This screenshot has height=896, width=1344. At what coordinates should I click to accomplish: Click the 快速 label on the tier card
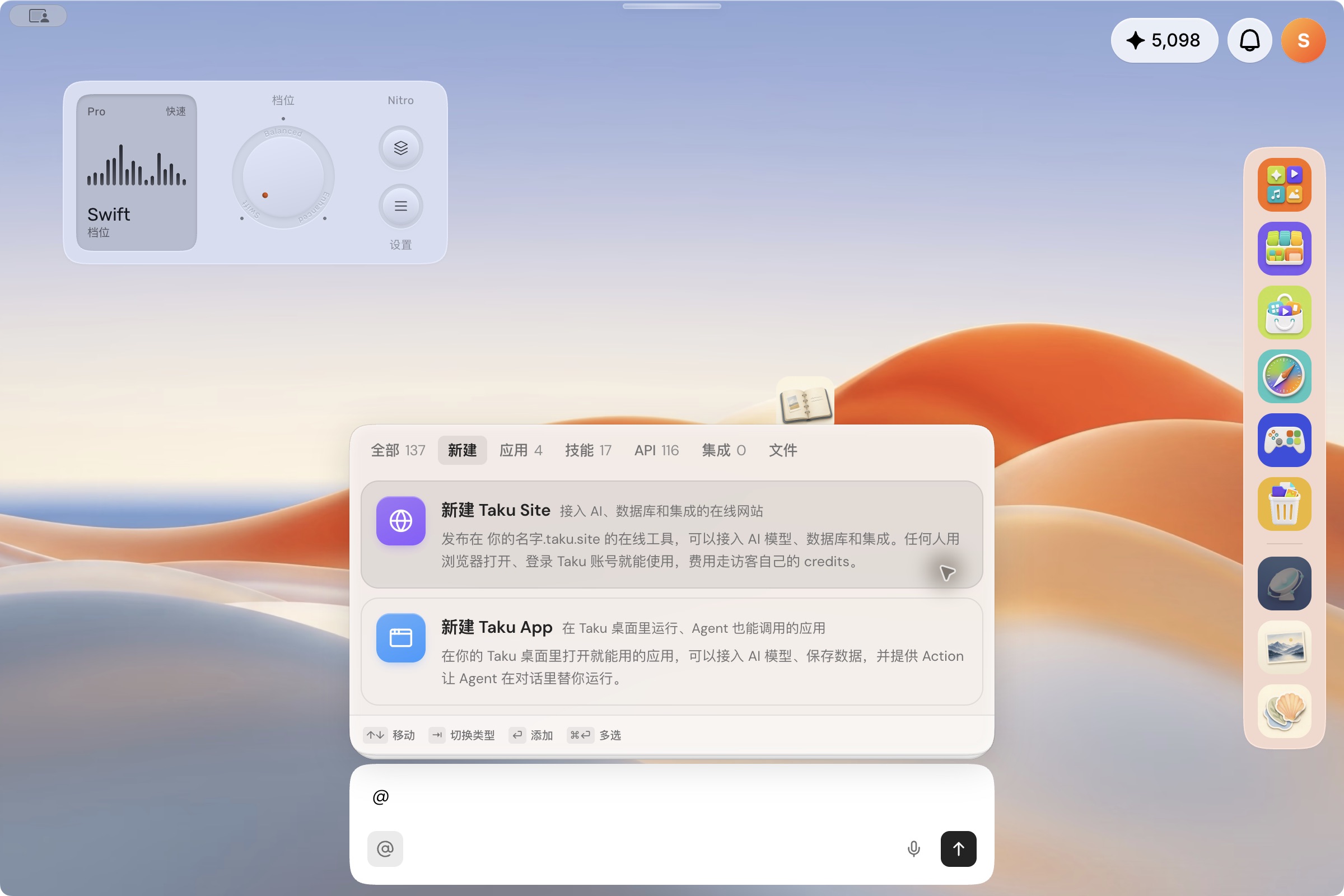point(176,111)
